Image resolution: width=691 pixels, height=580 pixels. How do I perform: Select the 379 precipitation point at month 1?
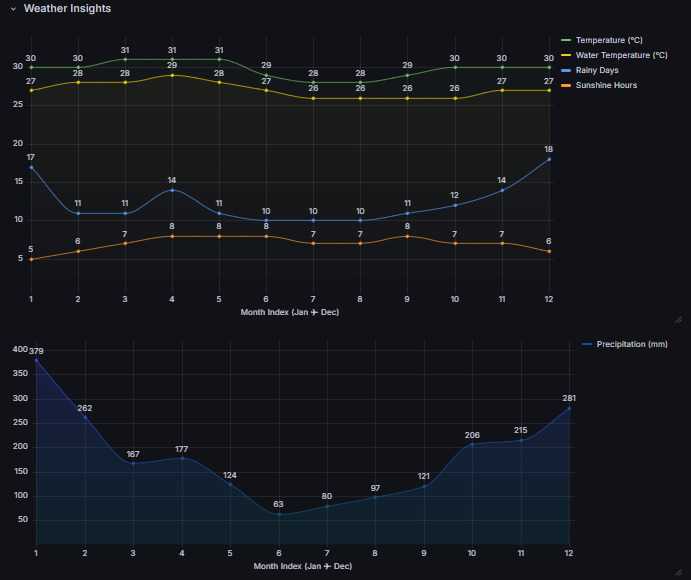tap(37, 360)
